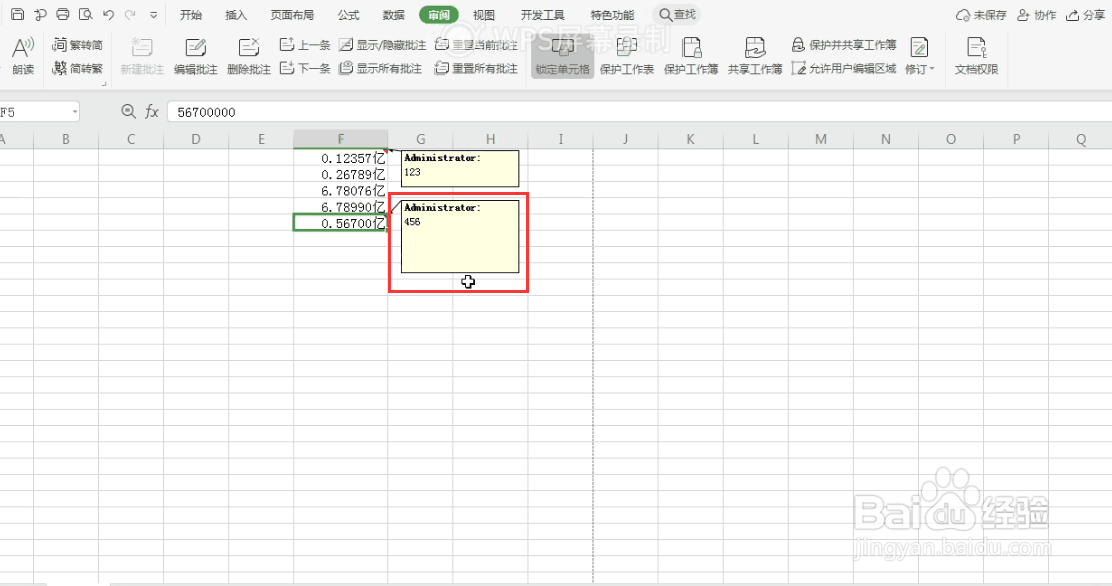Toggle 锁定单元格 lock cell button

pyautogui.click(x=562, y=56)
